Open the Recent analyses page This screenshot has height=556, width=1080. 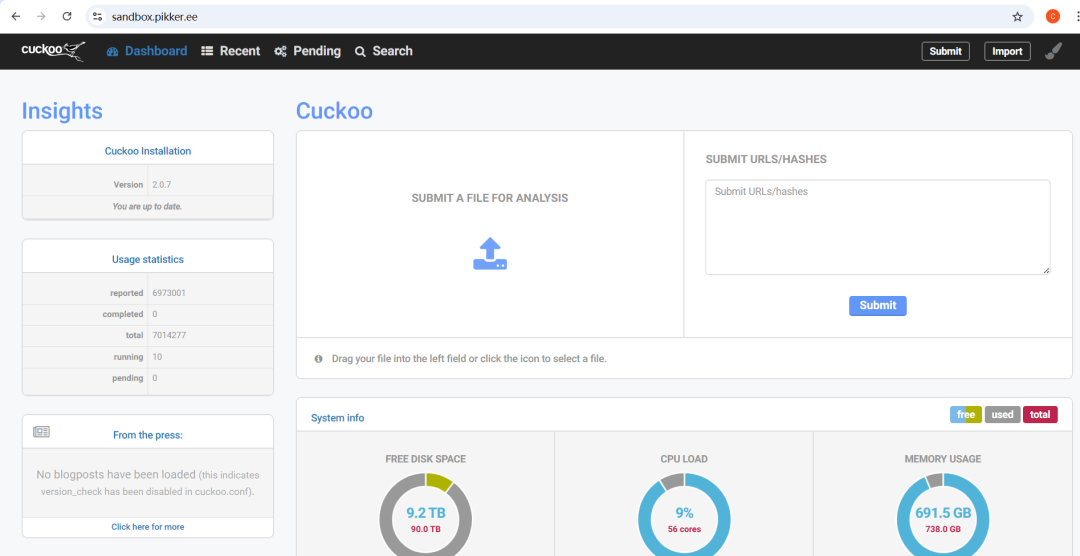point(231,51)
